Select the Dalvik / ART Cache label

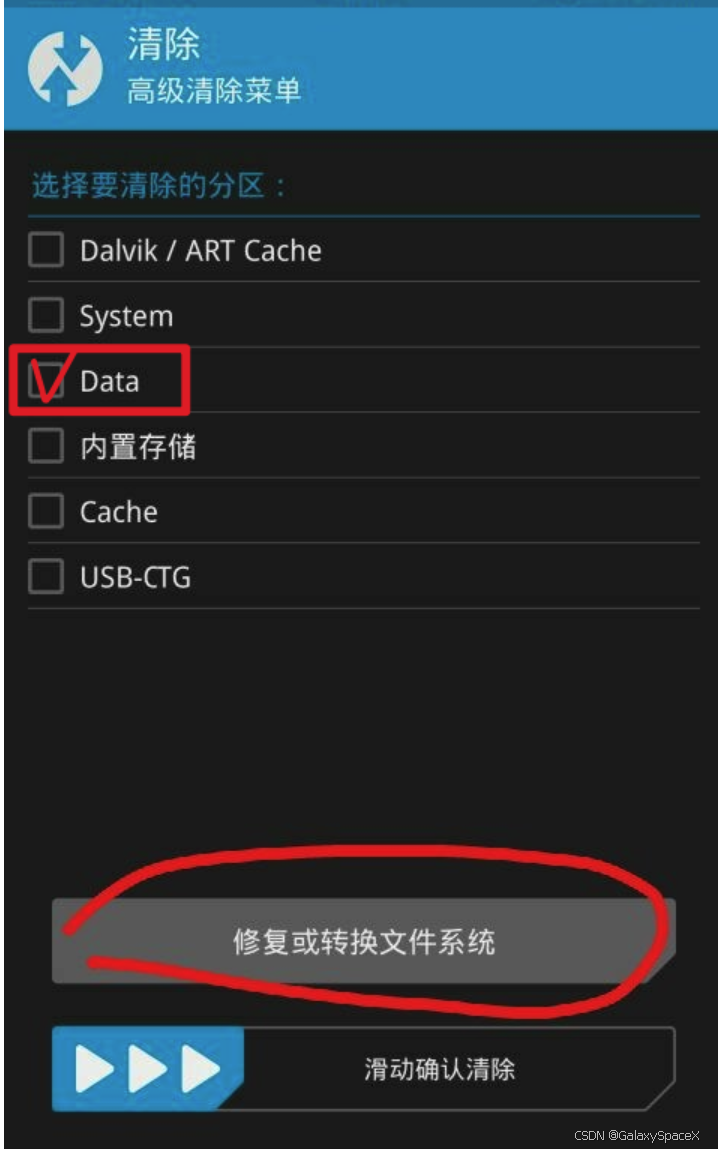click(201, 251)
